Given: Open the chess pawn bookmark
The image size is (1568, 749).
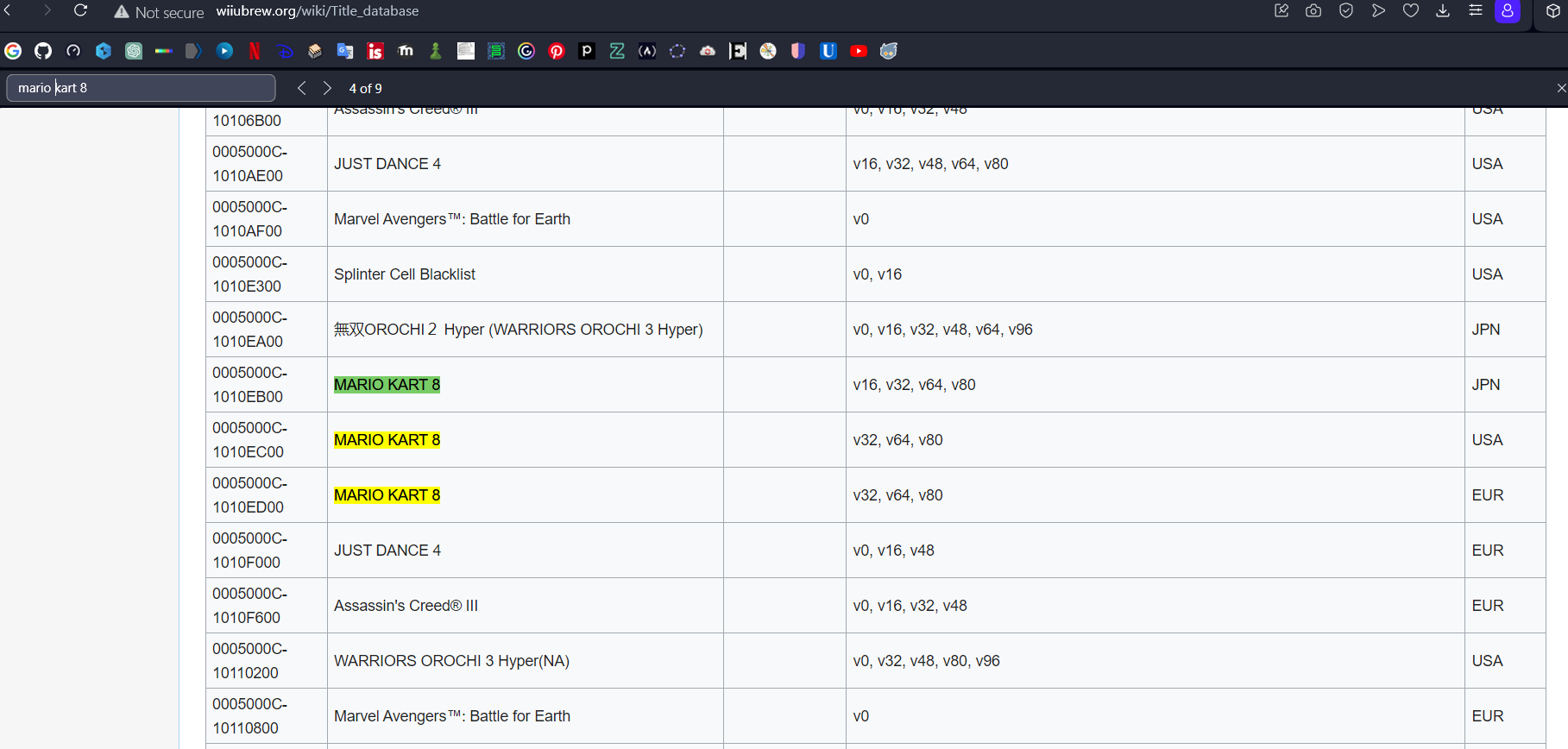Looking at the screenshot, I should 436,51.
